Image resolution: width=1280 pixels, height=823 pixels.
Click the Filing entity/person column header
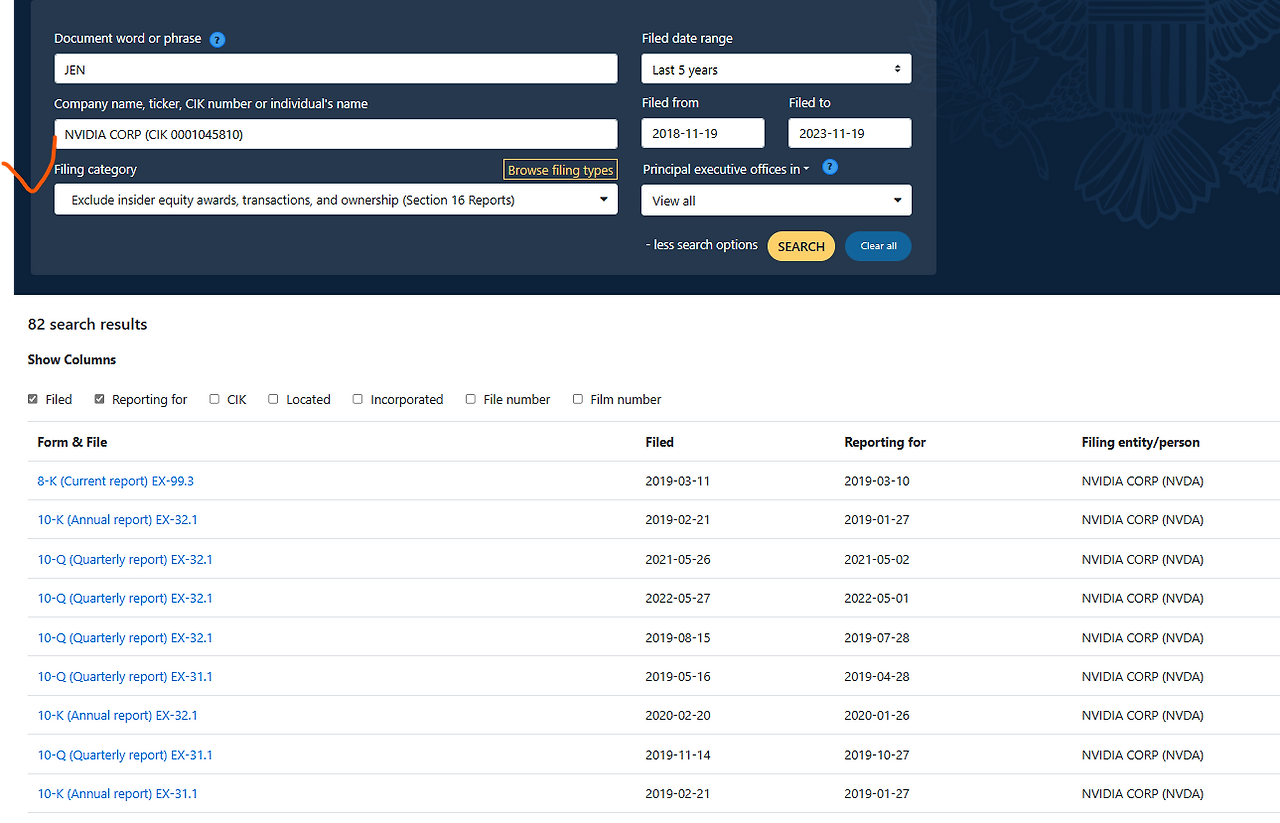click(1141, 442)
